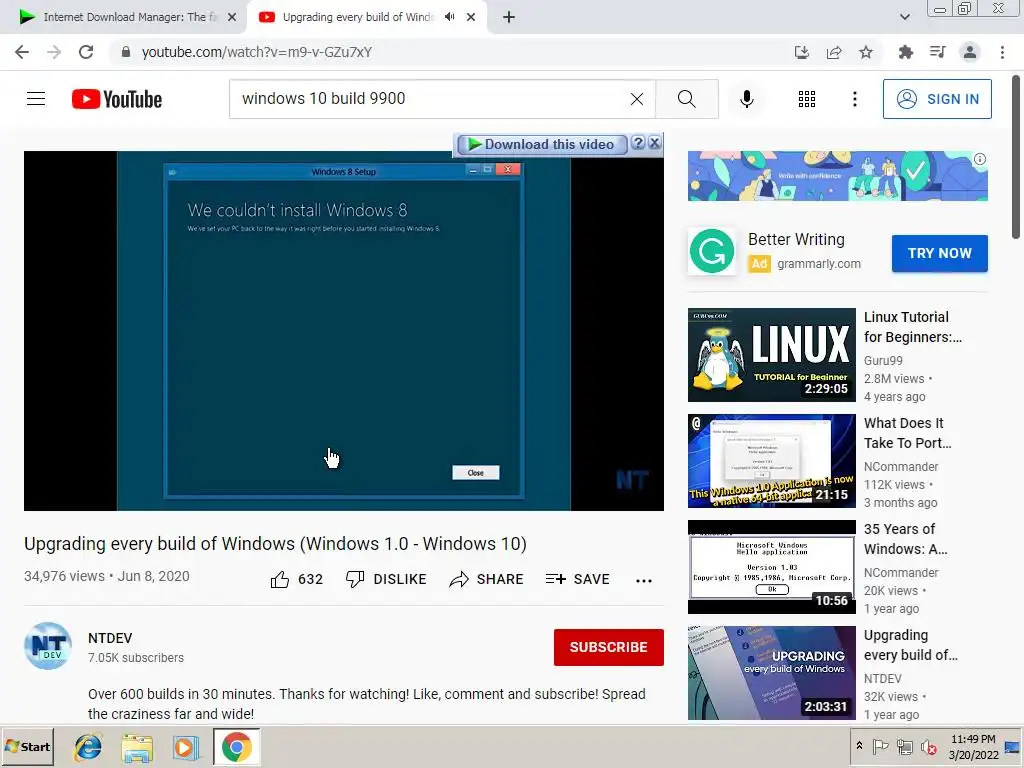Open the What Does It Take To Port video
Image resolution: width=1024 pixels, height=768 pixels.
(771, 460)
